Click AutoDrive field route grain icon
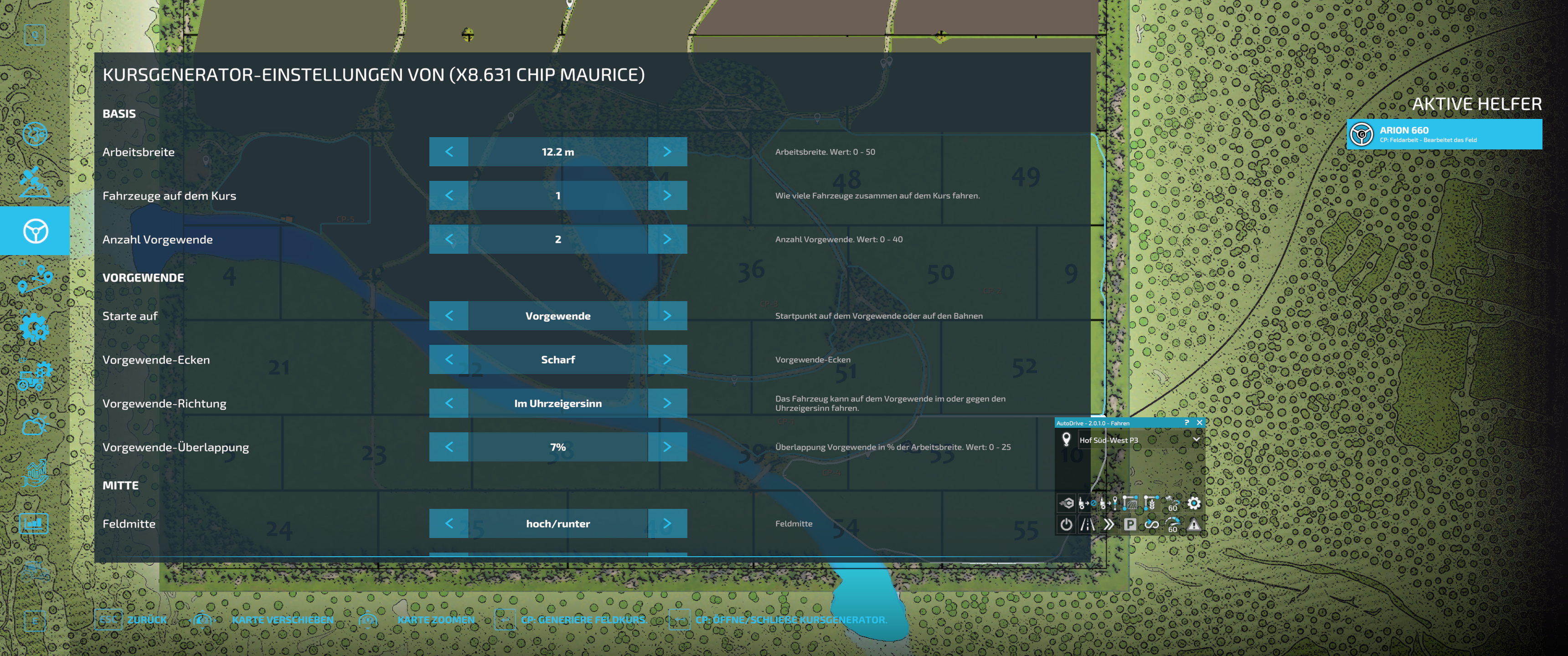The image size is (1568, 656). pos(1151,503)
